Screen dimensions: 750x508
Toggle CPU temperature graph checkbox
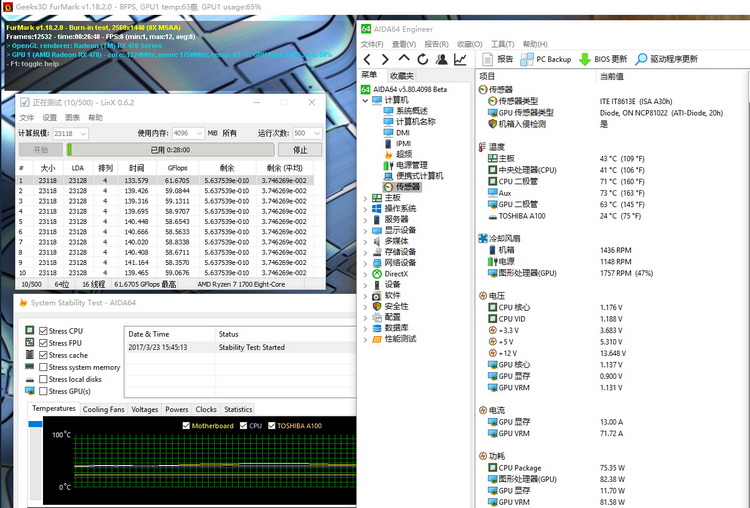pos(243,425)
